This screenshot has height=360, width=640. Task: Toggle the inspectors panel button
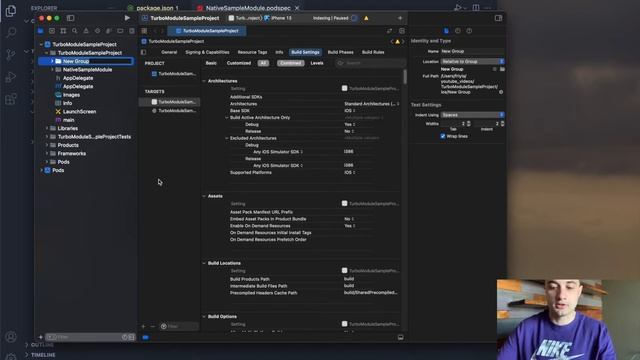coord(498,18)
